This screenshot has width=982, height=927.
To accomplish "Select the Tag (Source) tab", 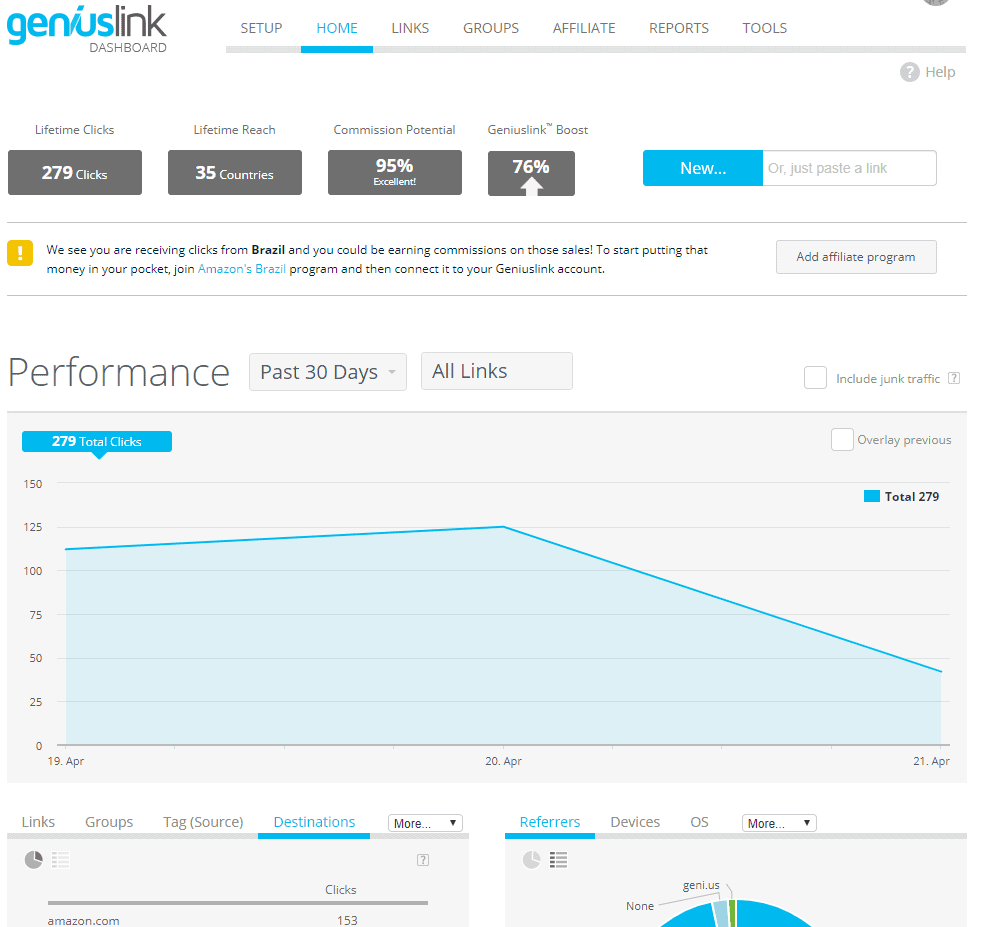I will pos(203,822).
